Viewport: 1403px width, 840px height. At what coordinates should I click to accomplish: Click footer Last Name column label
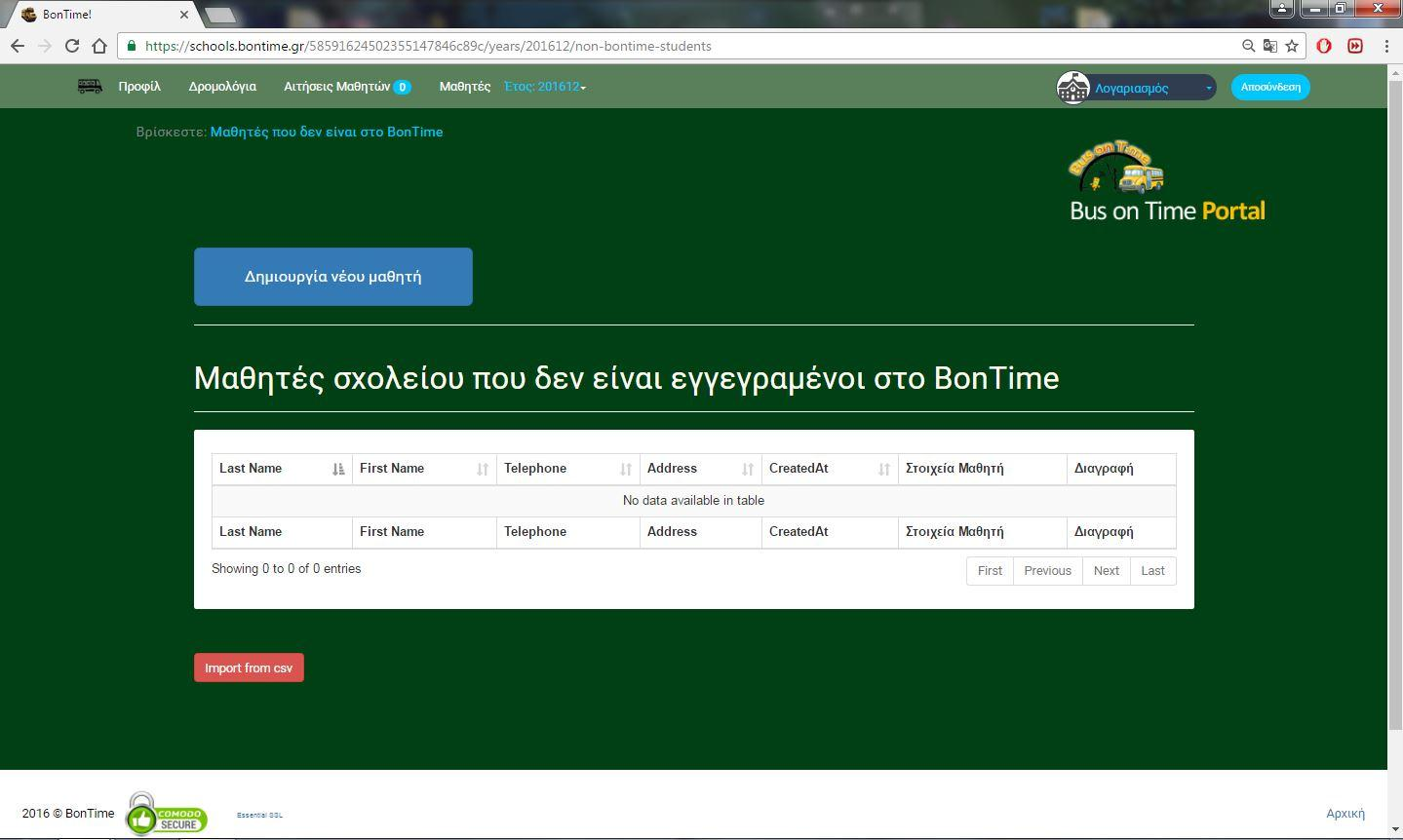point(251,532)
